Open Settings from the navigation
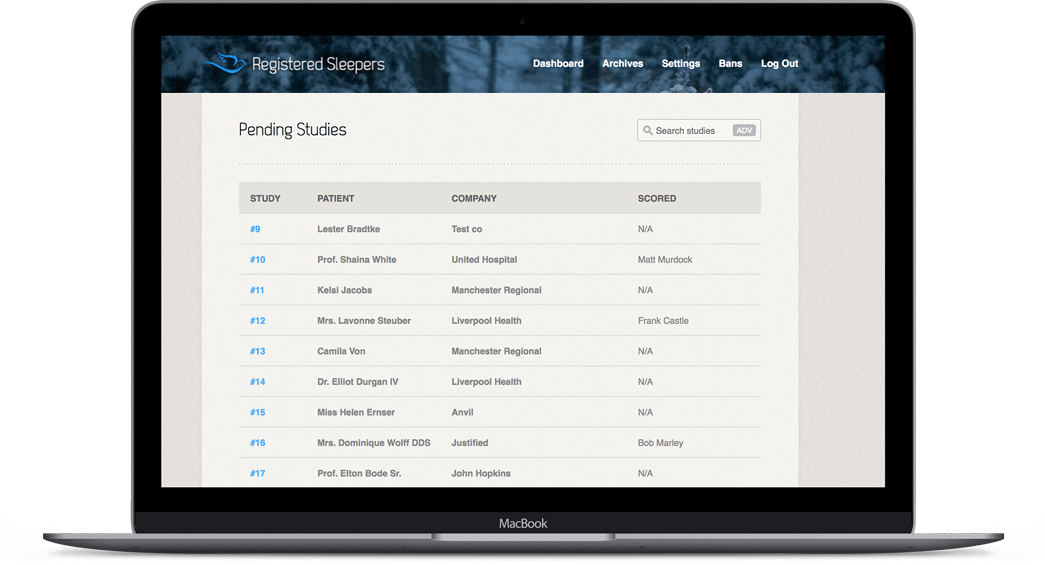 (680, 63)
